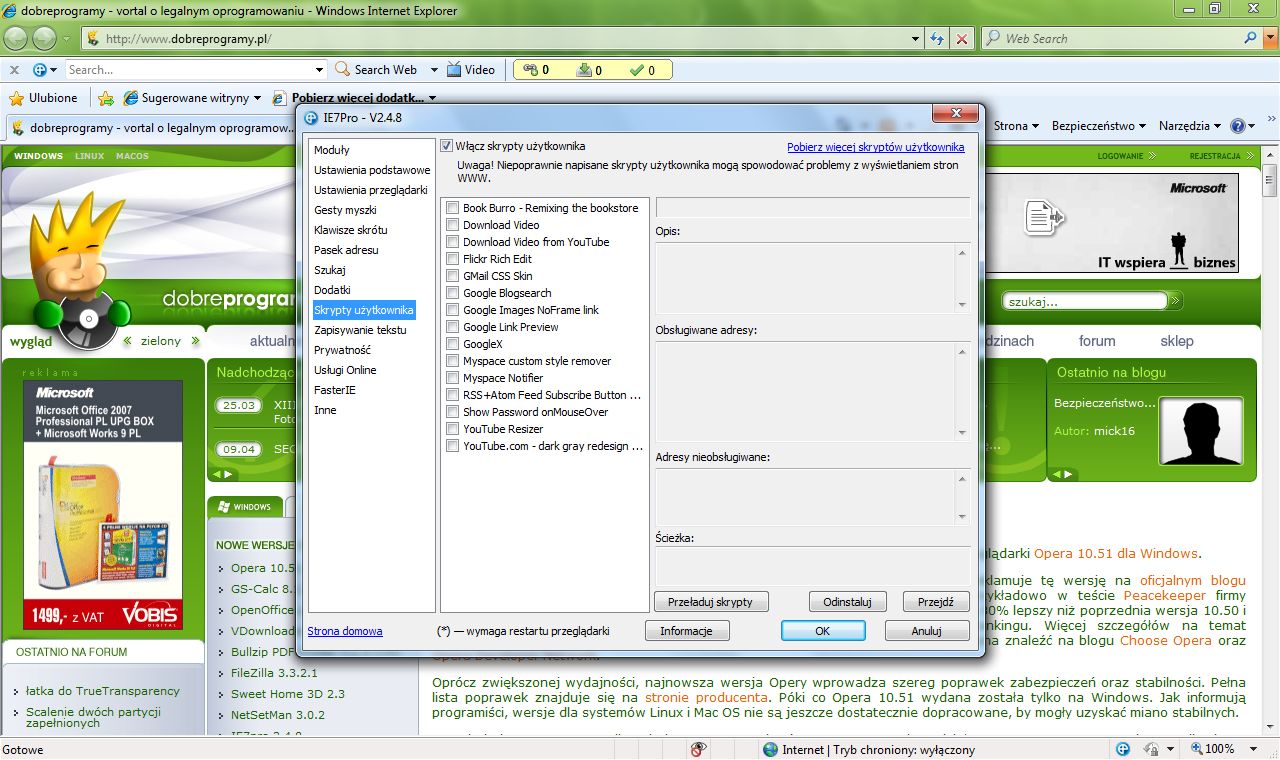Click the blue Help question mark icon

click(1238, 126)
